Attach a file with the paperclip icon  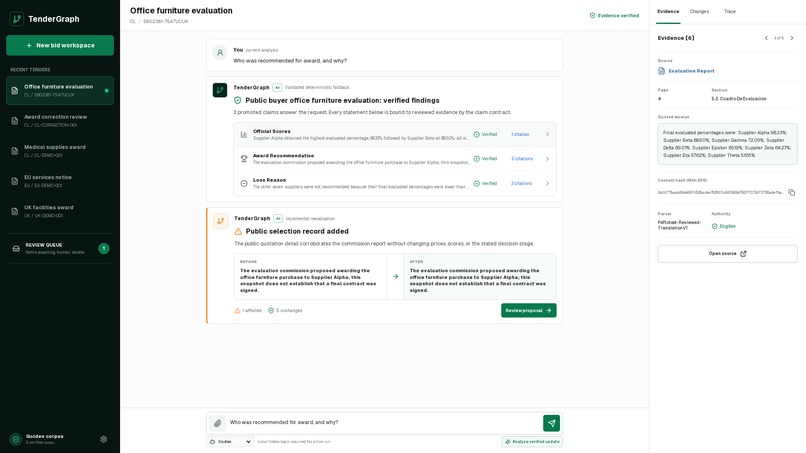click(x=217, y=423)
